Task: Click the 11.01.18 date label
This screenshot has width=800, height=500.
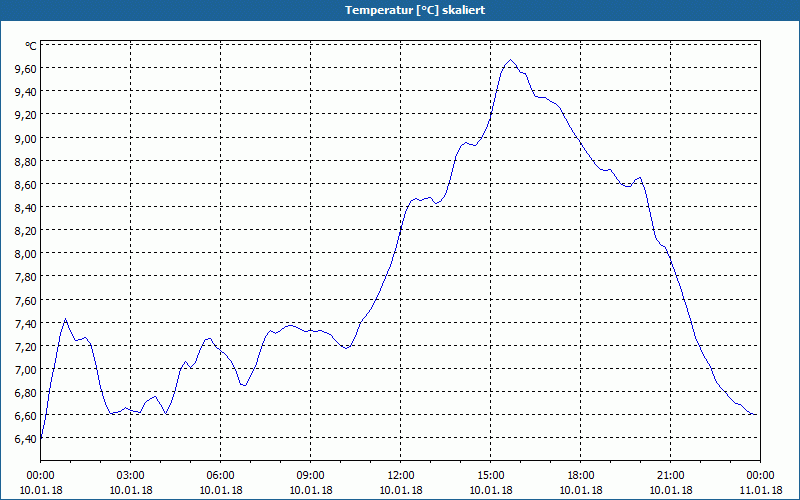Action: point(761,490)
